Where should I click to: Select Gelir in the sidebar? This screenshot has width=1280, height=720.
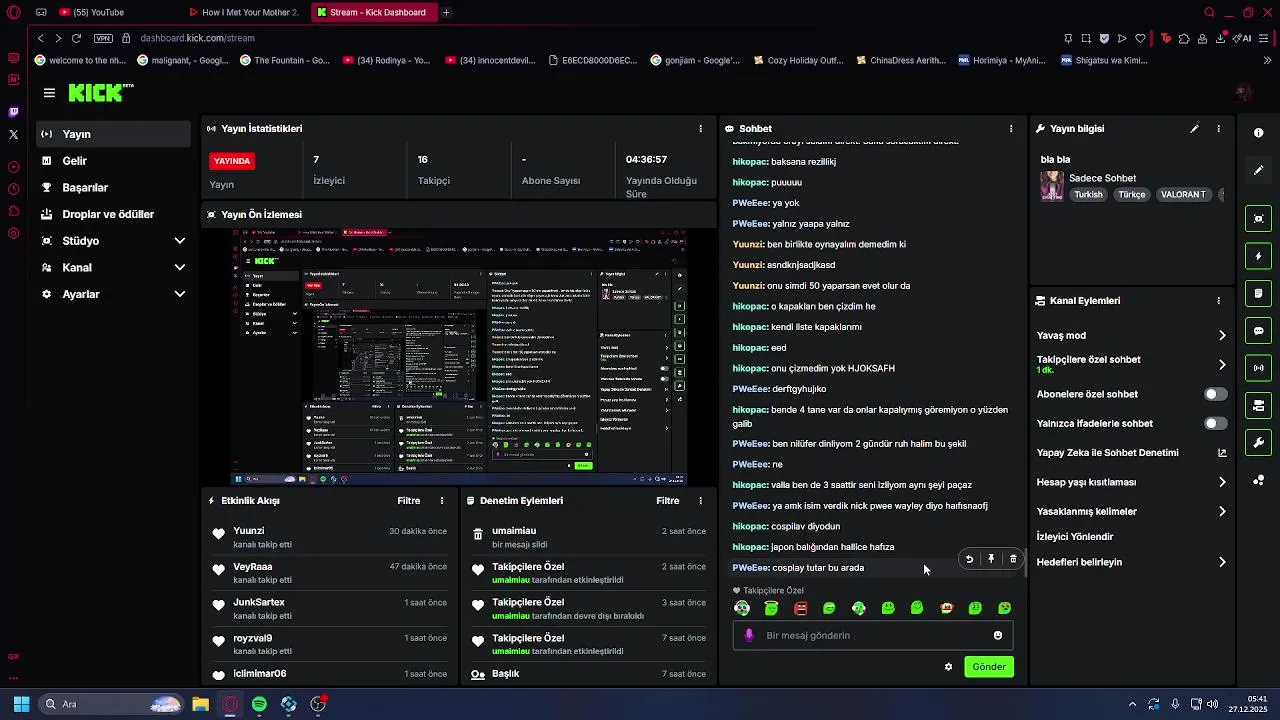click(x=114, y=161)
